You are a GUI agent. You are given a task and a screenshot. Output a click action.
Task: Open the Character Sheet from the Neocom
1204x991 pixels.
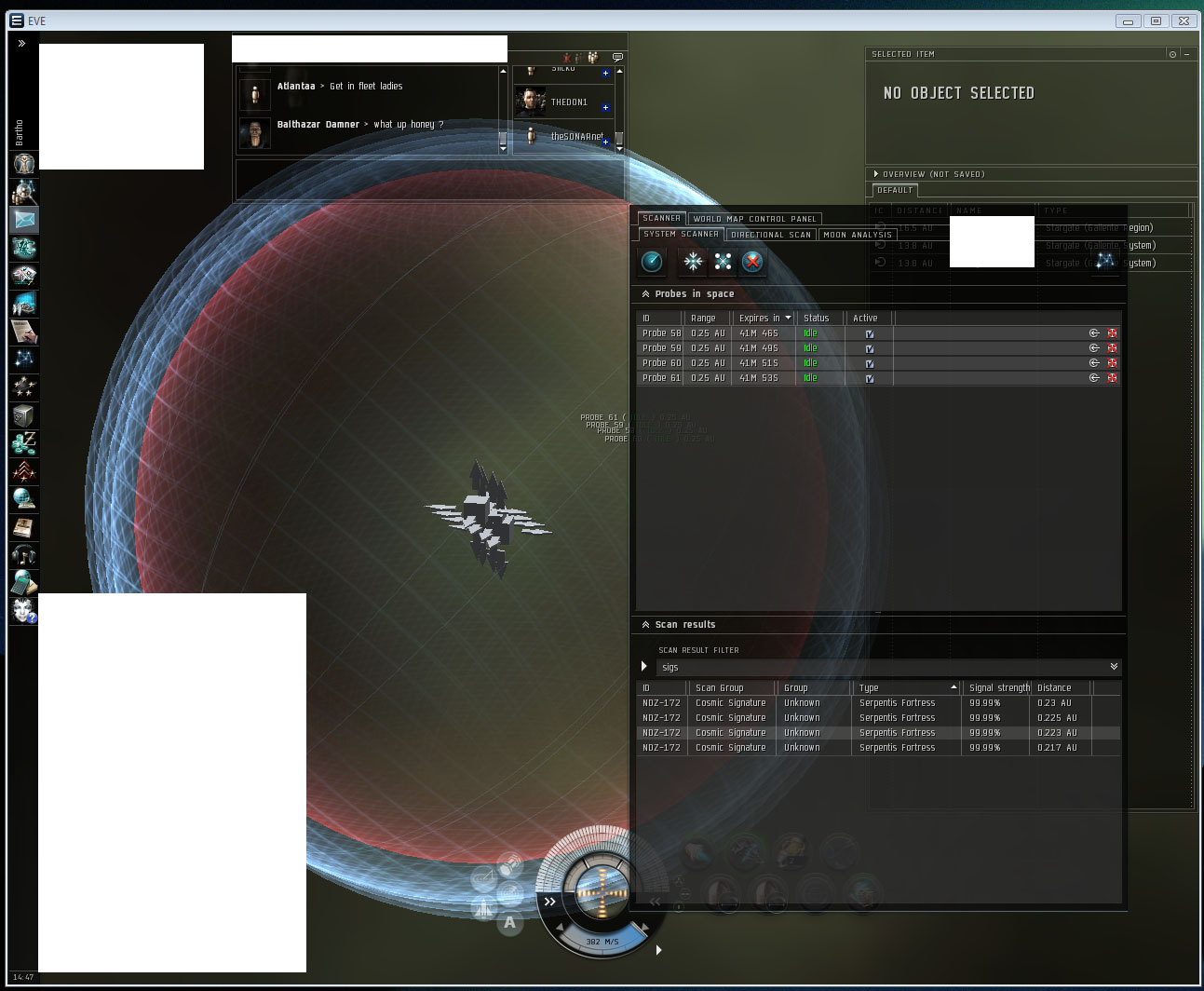click(x=24, y=164)
